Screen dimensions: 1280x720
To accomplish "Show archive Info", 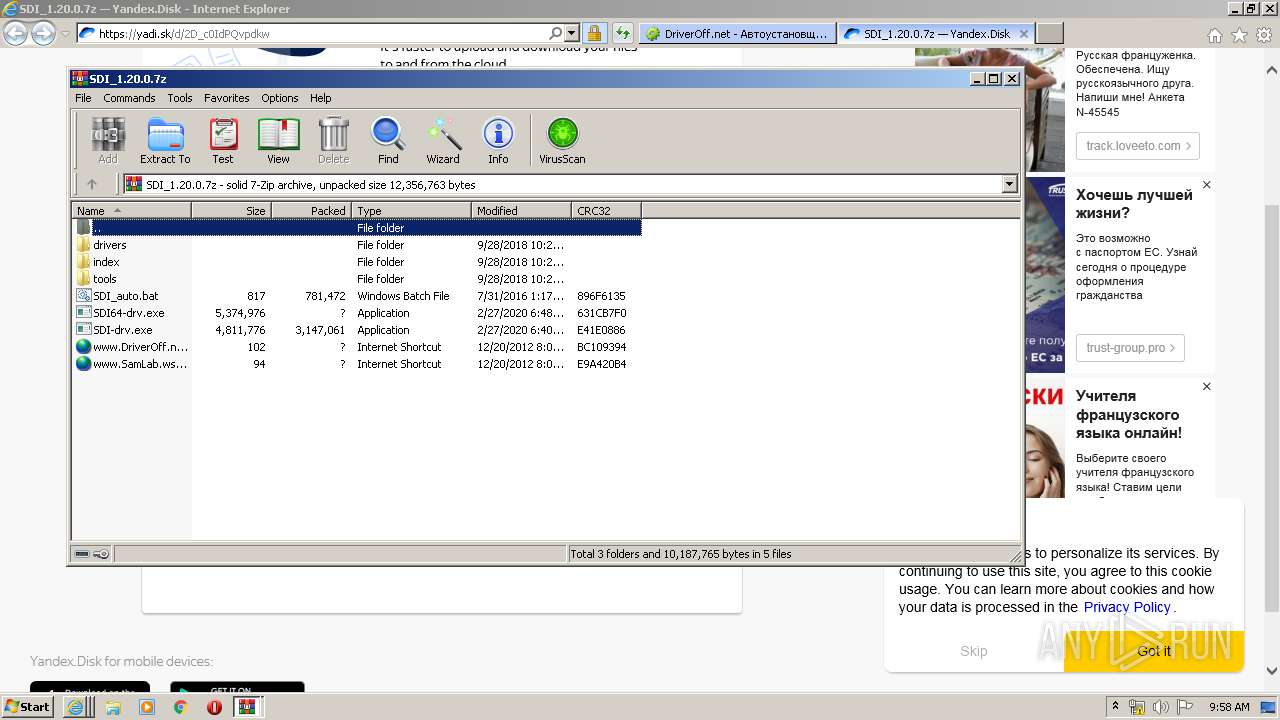I will point(498,141).
